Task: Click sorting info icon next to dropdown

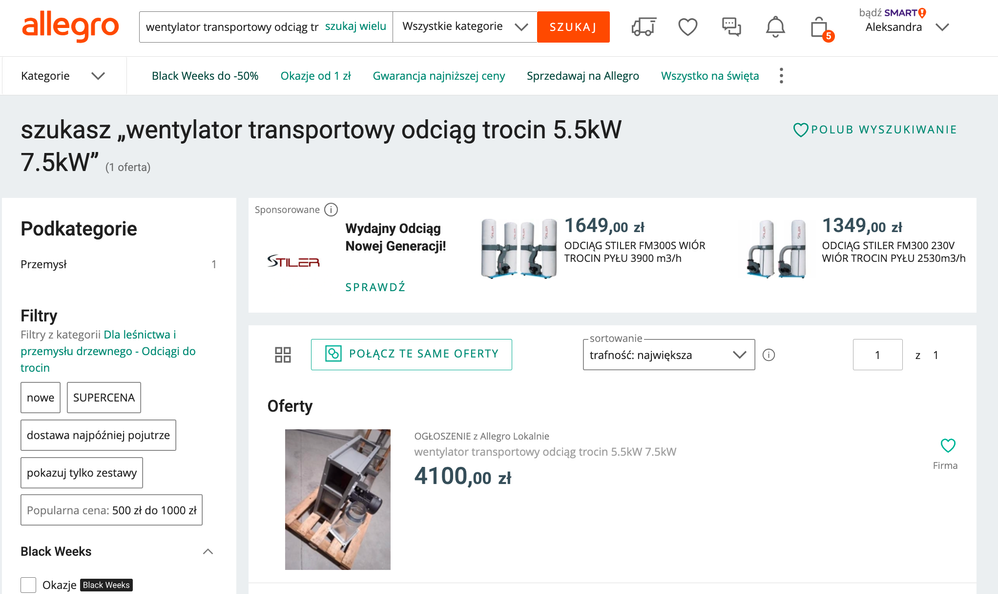Action: (769, 355)
